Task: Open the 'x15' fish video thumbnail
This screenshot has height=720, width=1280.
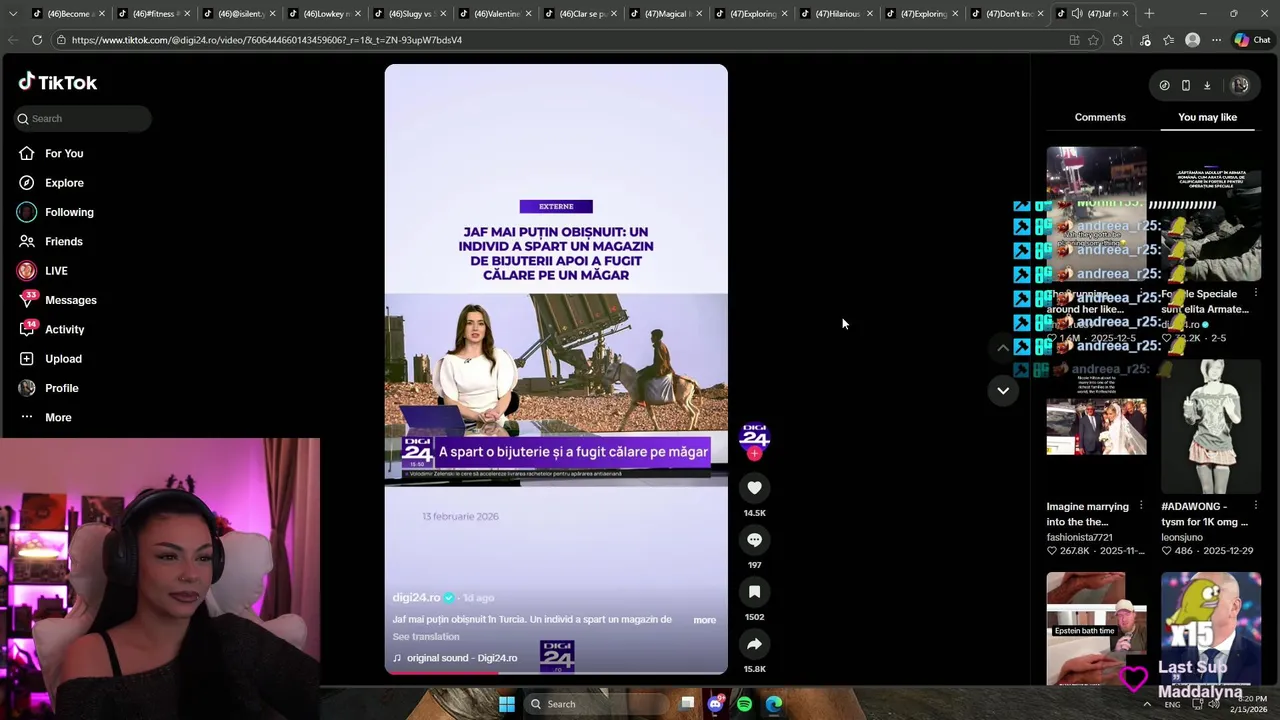Action: [1211, 628]
